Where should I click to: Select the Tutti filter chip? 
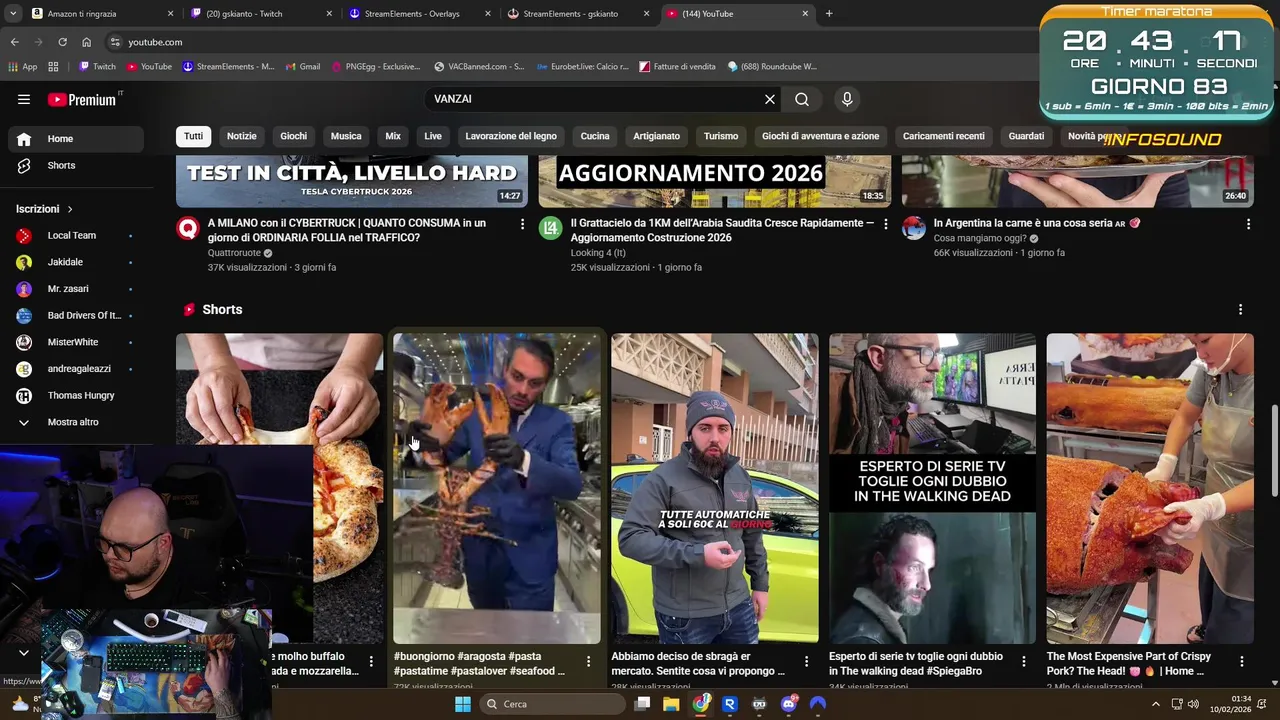point(193,136)
